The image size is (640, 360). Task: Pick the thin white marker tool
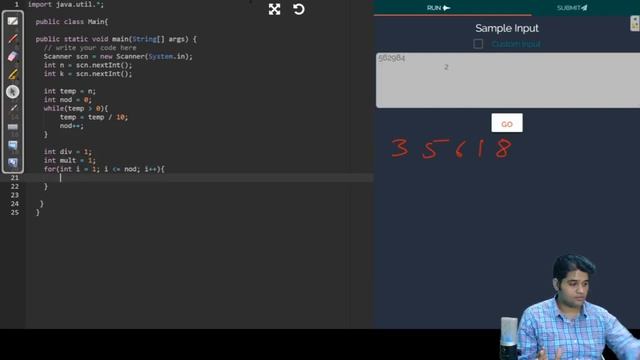[x=13, y=108]
